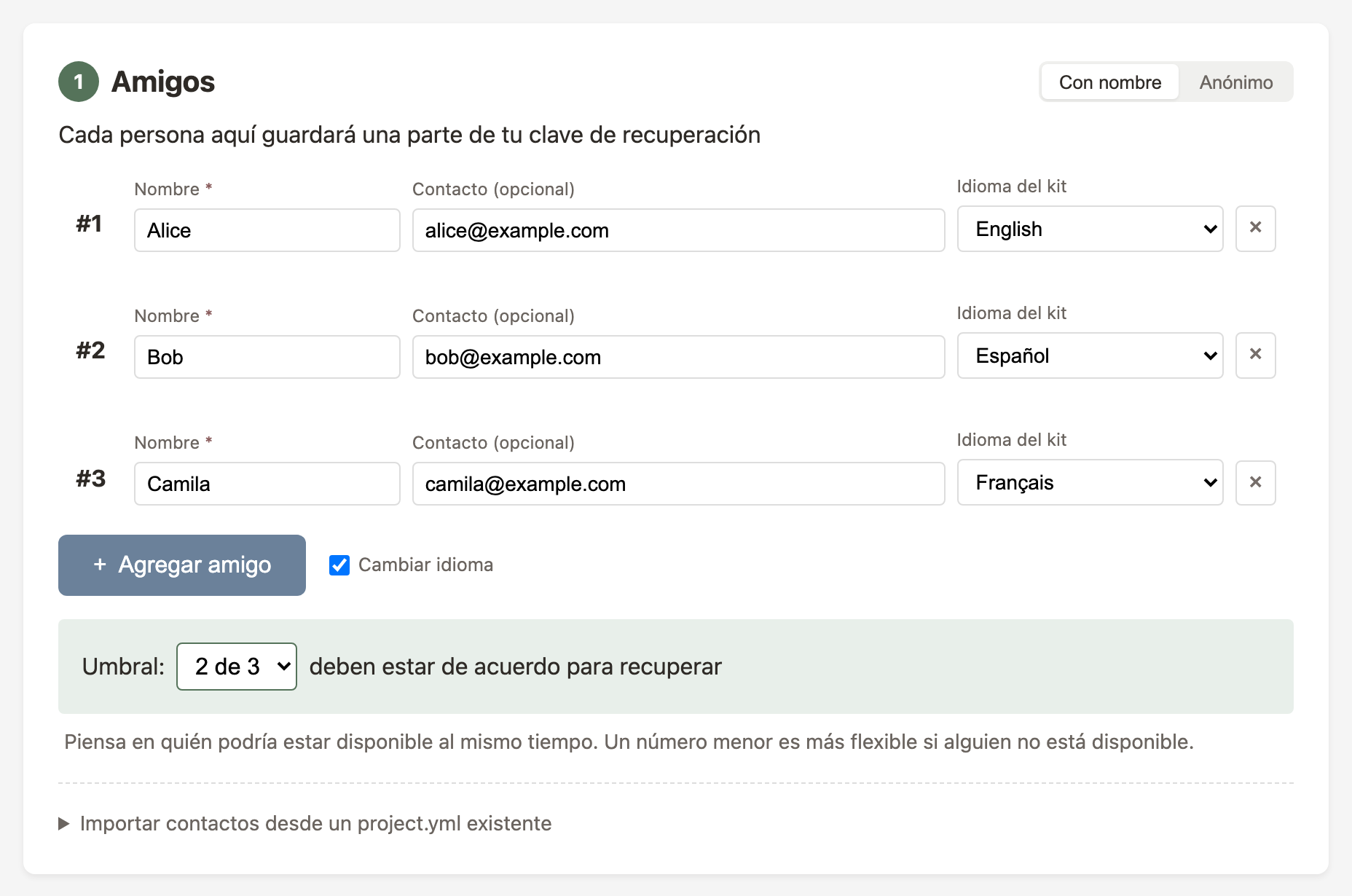The image size is (1352, 896).
Task: Click the step 1 circle badge
Action: pos(78,81)
